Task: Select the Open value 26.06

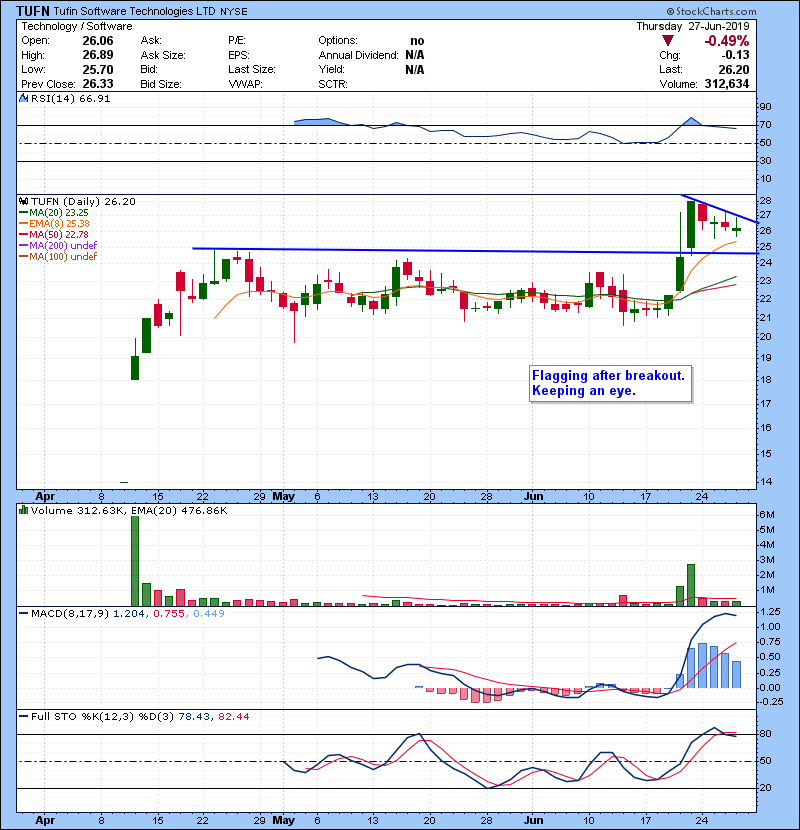Action: (x=97, y=41)
